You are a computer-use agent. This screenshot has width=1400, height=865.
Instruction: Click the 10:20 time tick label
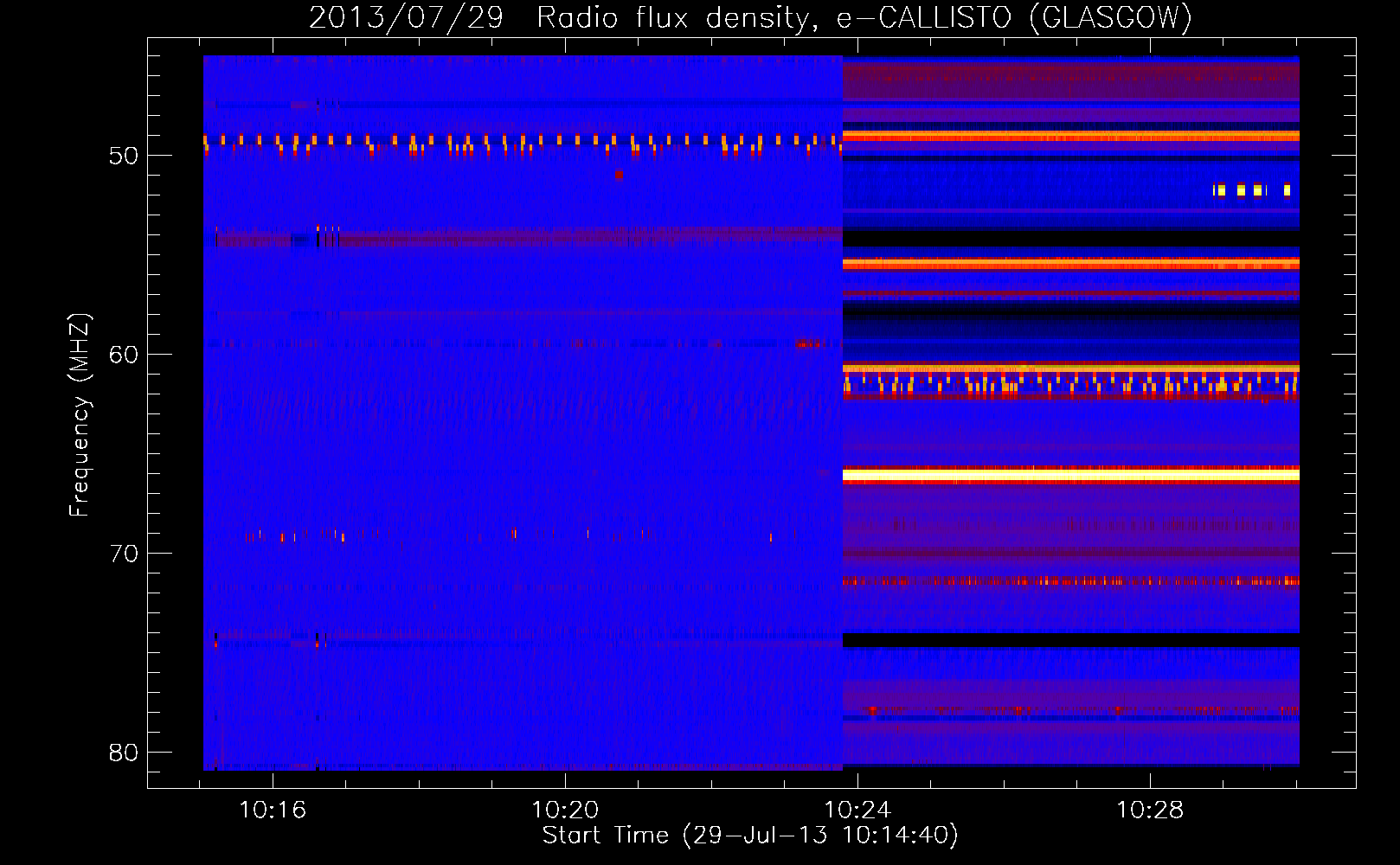coord(565,811)
